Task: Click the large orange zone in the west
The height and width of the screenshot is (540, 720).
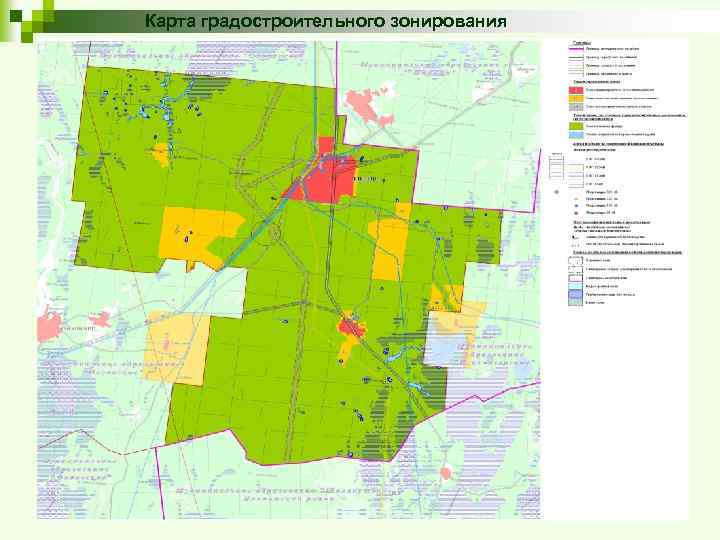Action: (198, 237)
